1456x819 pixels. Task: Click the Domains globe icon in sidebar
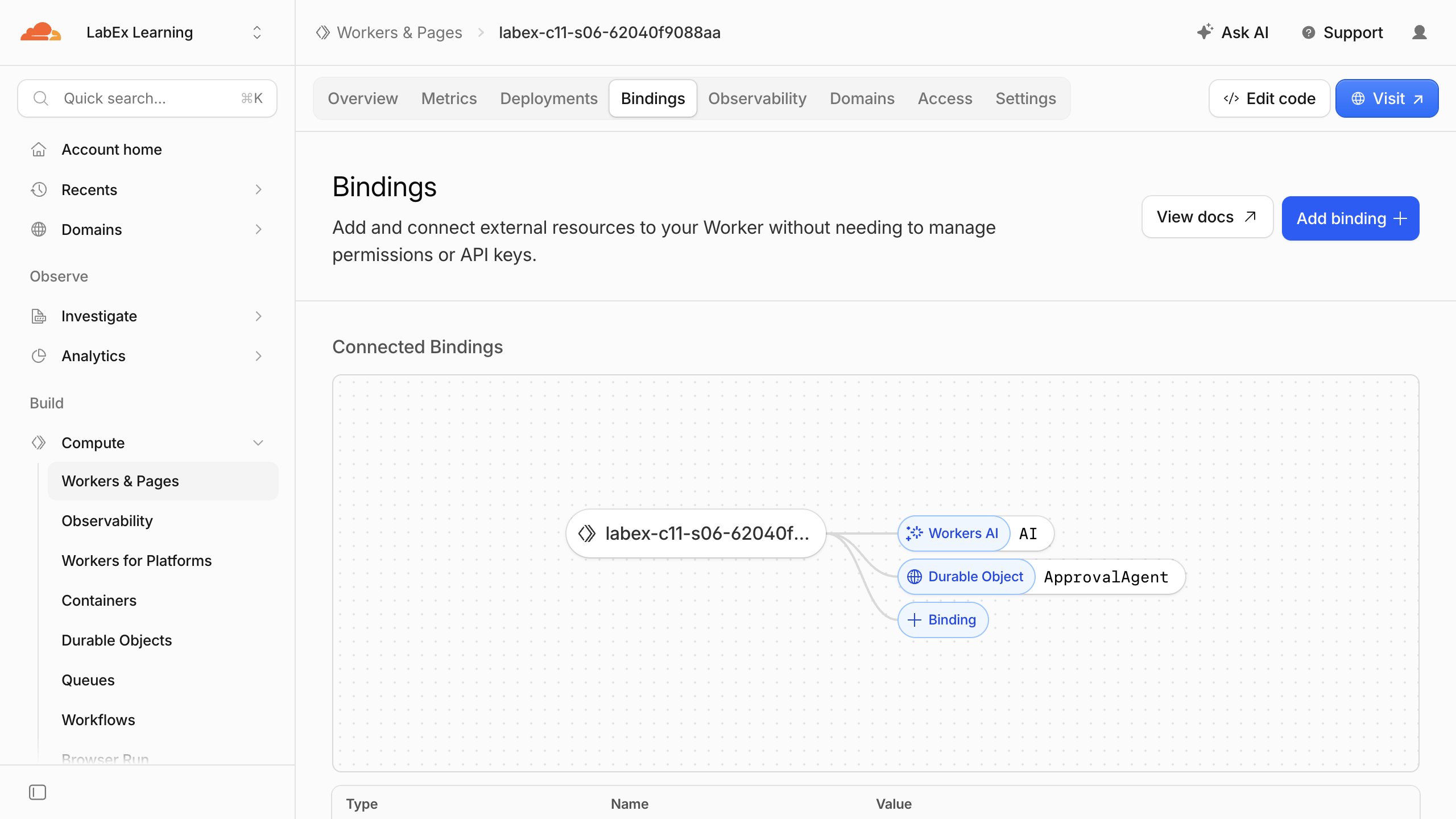pyautogui.click(x=39, y=229)
